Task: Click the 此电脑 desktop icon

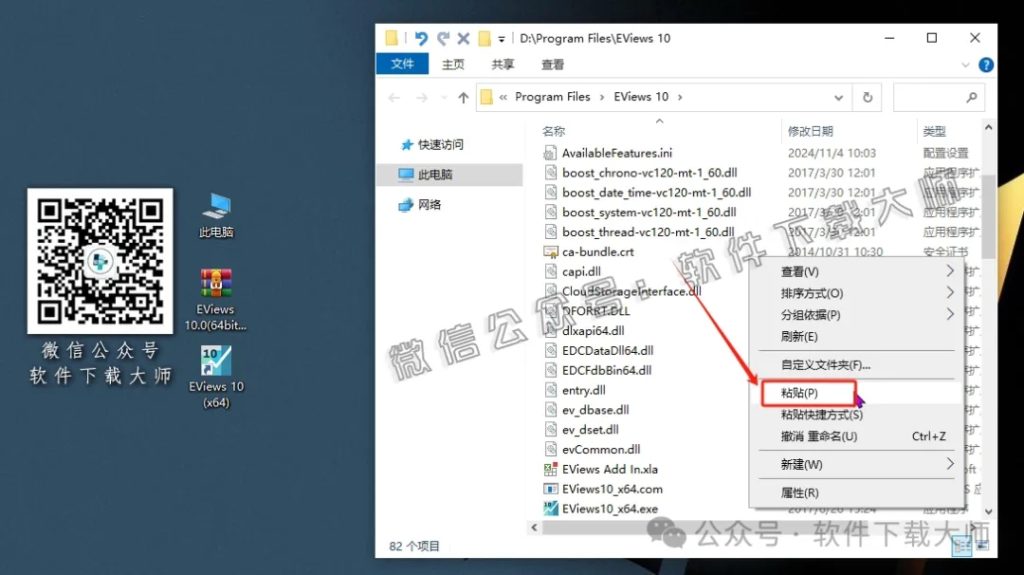Action: point(216,216)
